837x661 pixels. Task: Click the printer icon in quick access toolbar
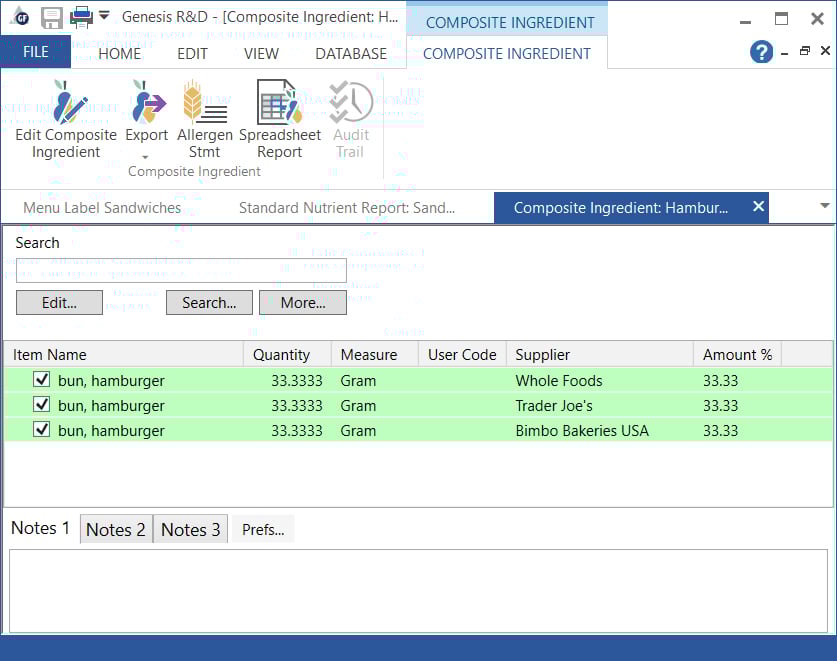click(x=81, y=17)
